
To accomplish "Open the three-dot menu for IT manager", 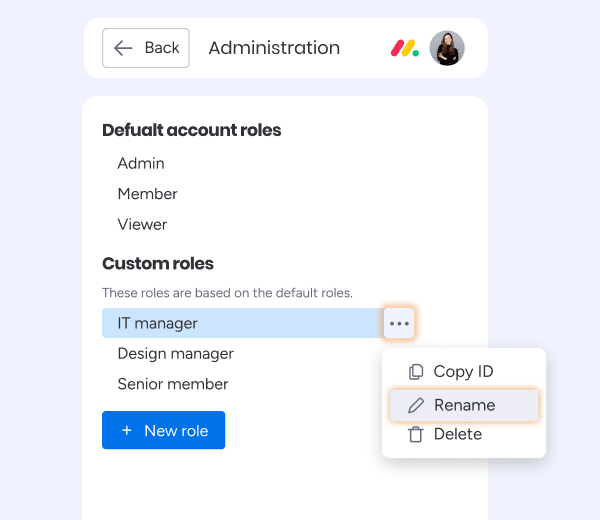I will 399,323.
